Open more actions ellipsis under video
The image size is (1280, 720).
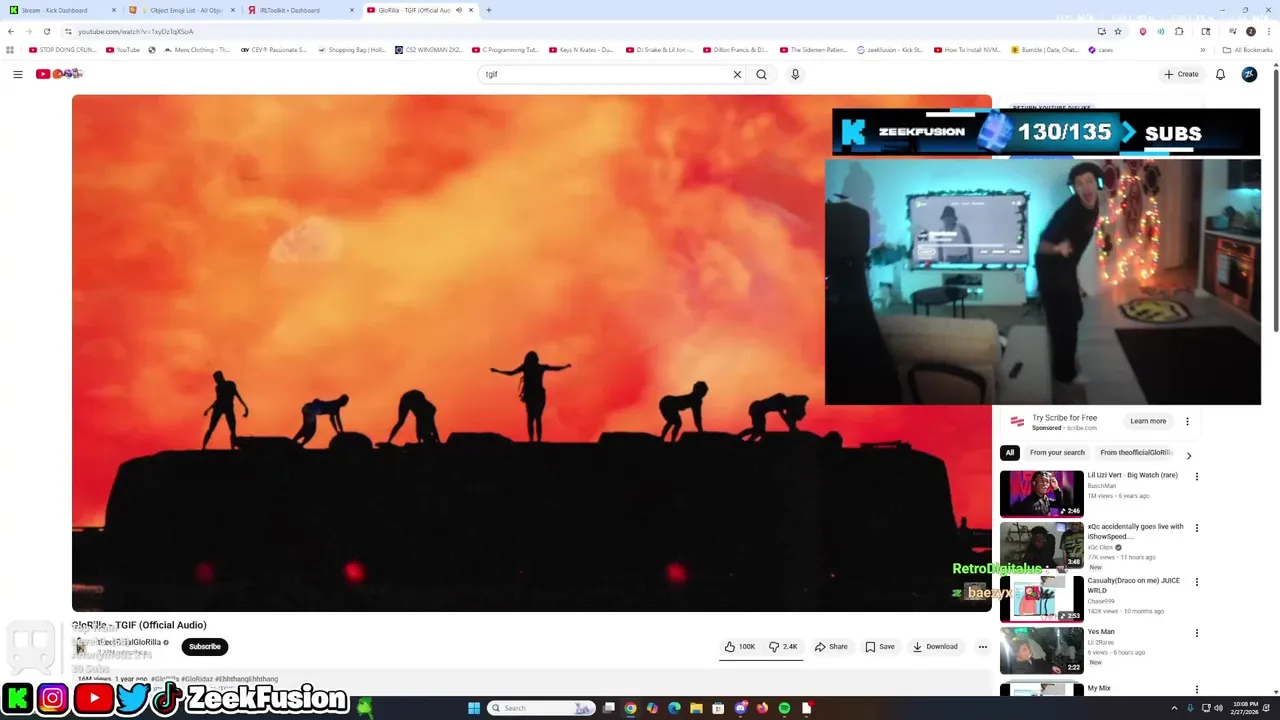click(x=982, y=647)
